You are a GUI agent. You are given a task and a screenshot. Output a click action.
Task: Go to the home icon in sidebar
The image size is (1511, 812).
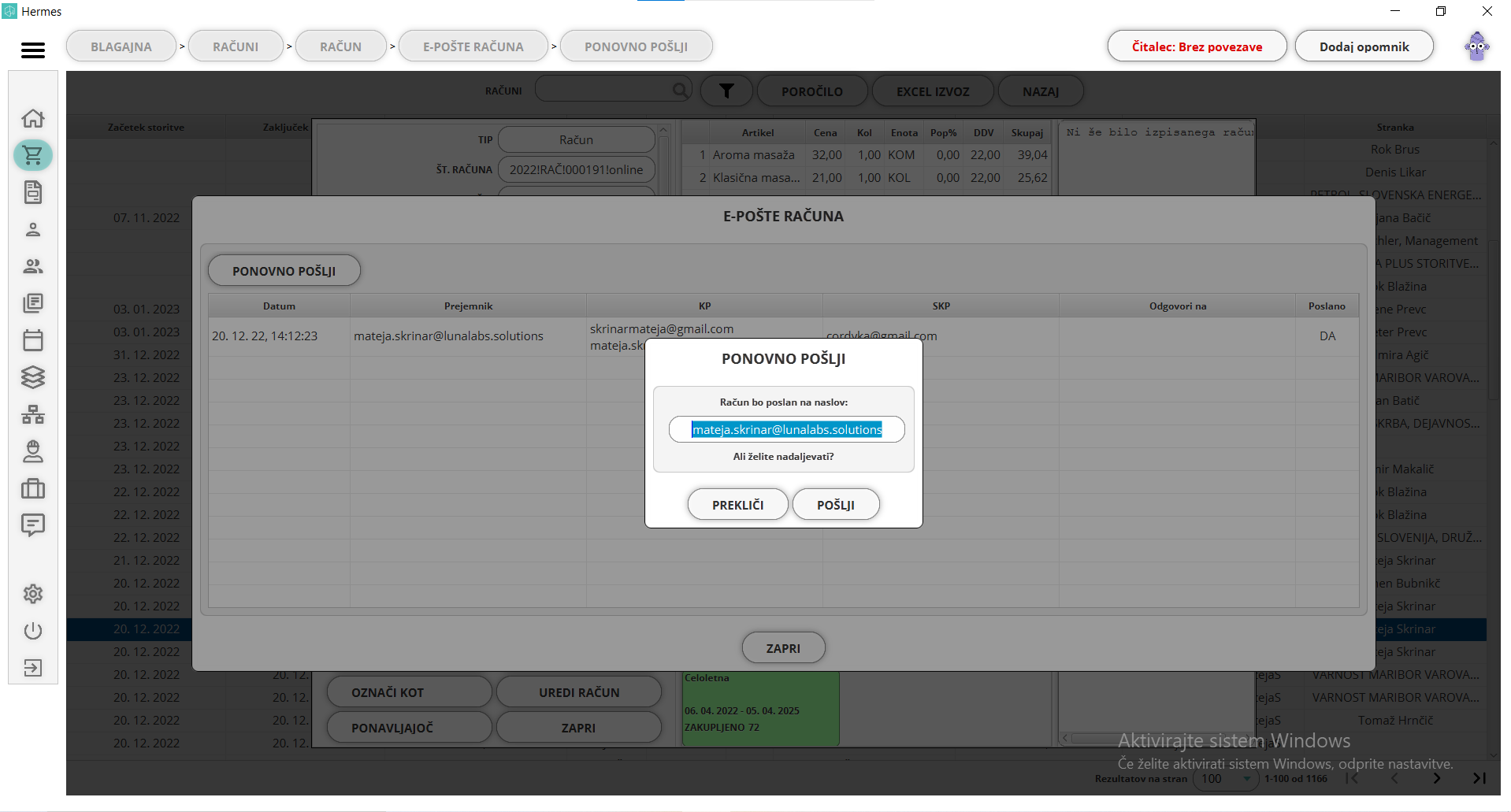tap(32, 118)
